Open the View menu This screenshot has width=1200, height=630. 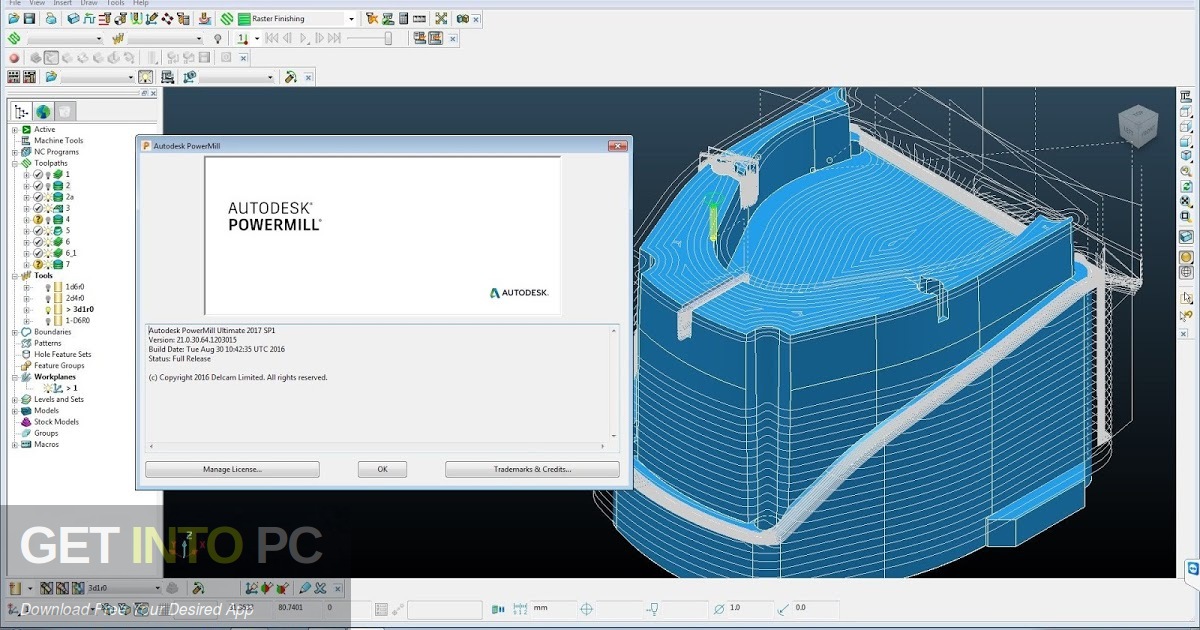coord(37,3)
